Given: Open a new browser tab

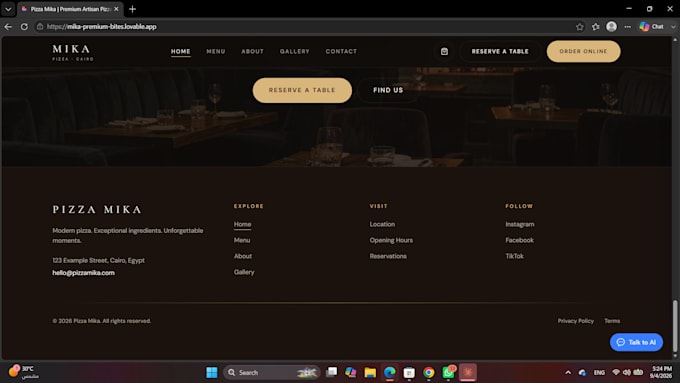Looking at the screenshot, I should pos(132,9).
